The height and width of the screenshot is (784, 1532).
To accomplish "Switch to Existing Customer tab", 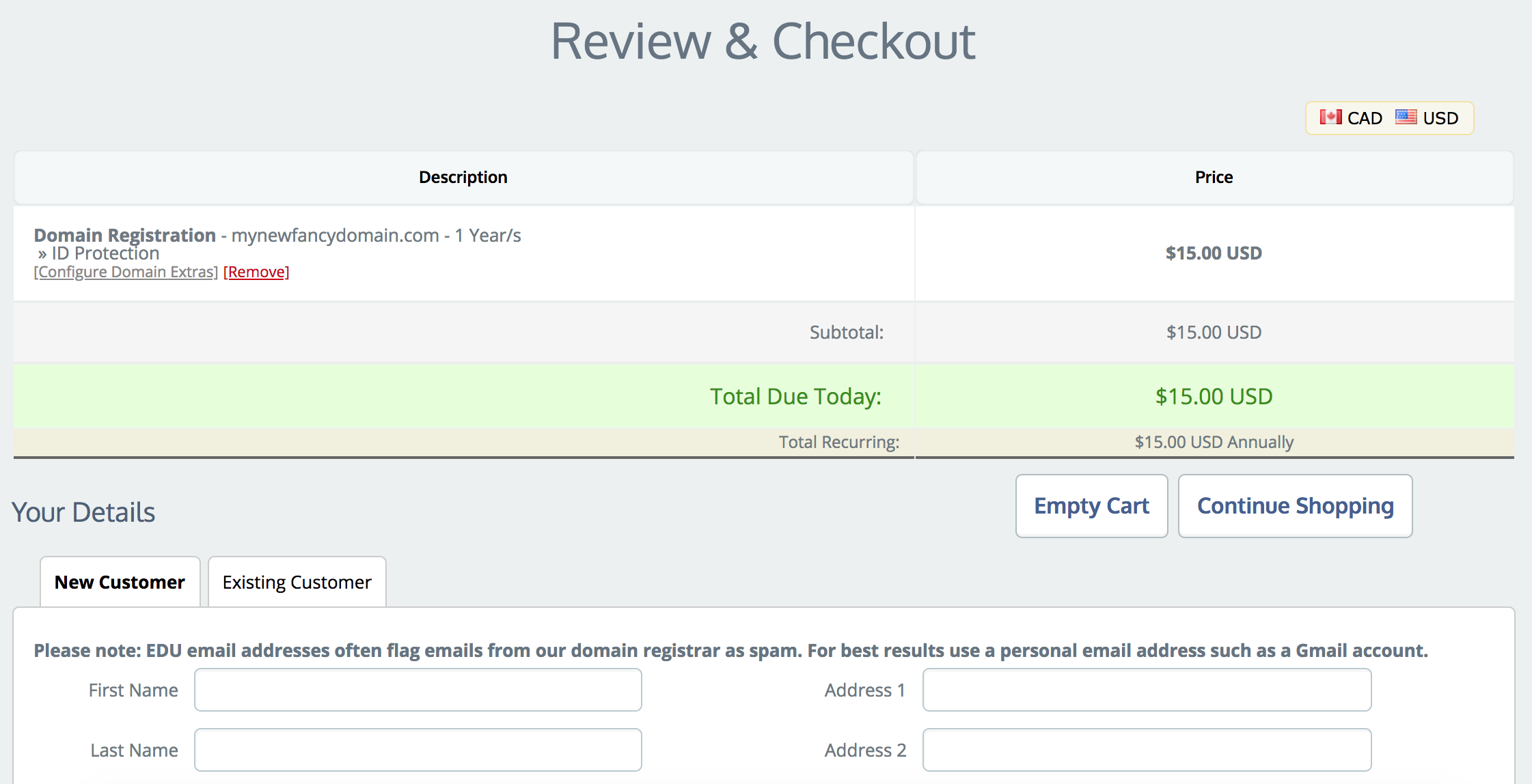I will click(297, 582).
